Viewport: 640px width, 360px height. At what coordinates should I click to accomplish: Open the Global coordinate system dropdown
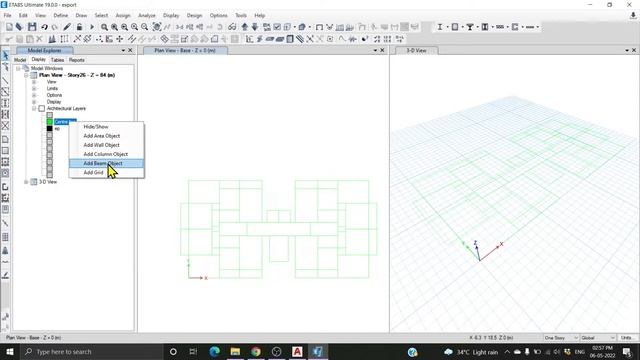598,338
